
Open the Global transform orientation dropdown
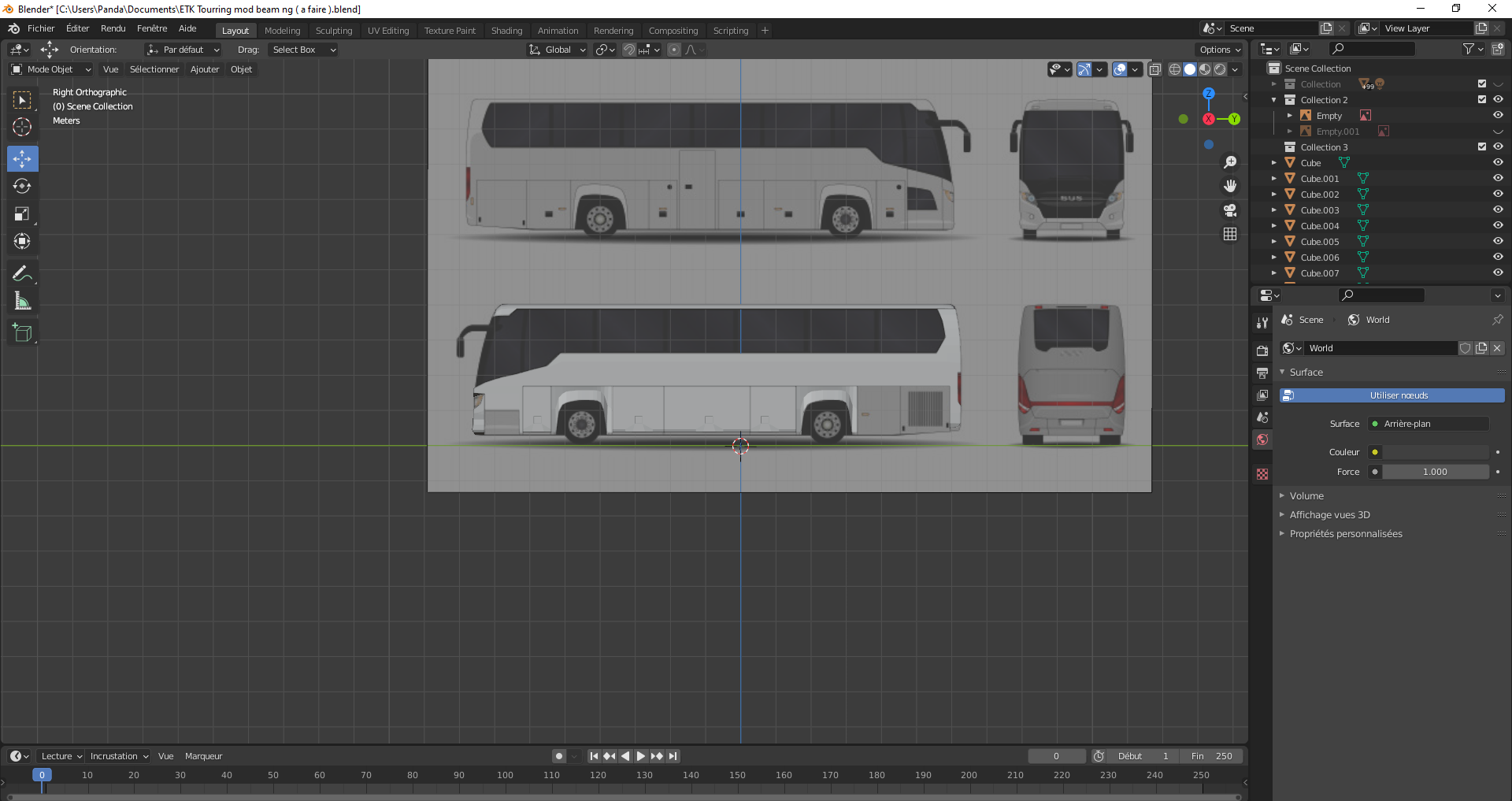558,50
